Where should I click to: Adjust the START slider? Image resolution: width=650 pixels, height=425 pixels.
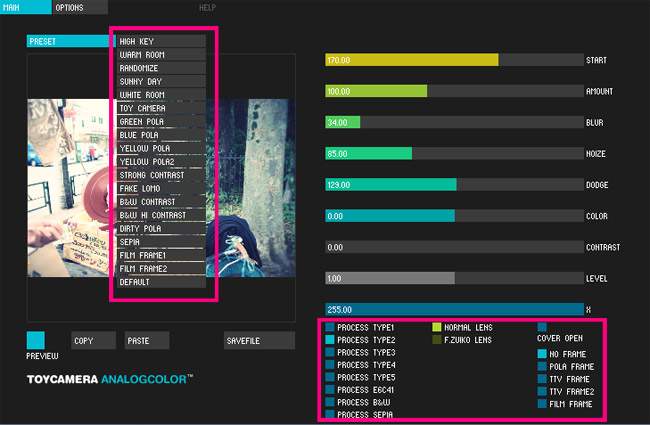tap(454, 60)
